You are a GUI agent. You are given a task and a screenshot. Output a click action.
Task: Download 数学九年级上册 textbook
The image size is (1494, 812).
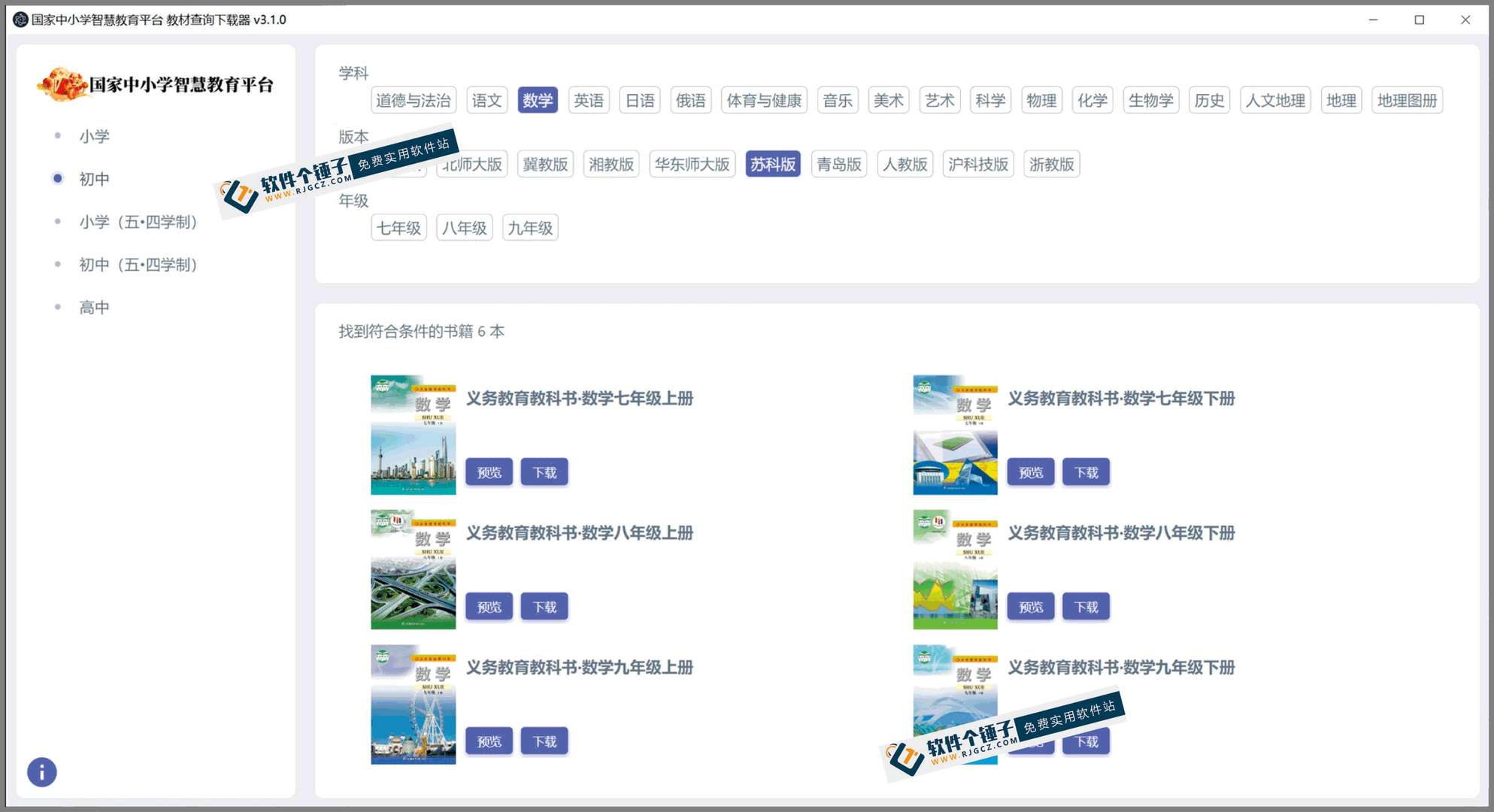point(544,741)
